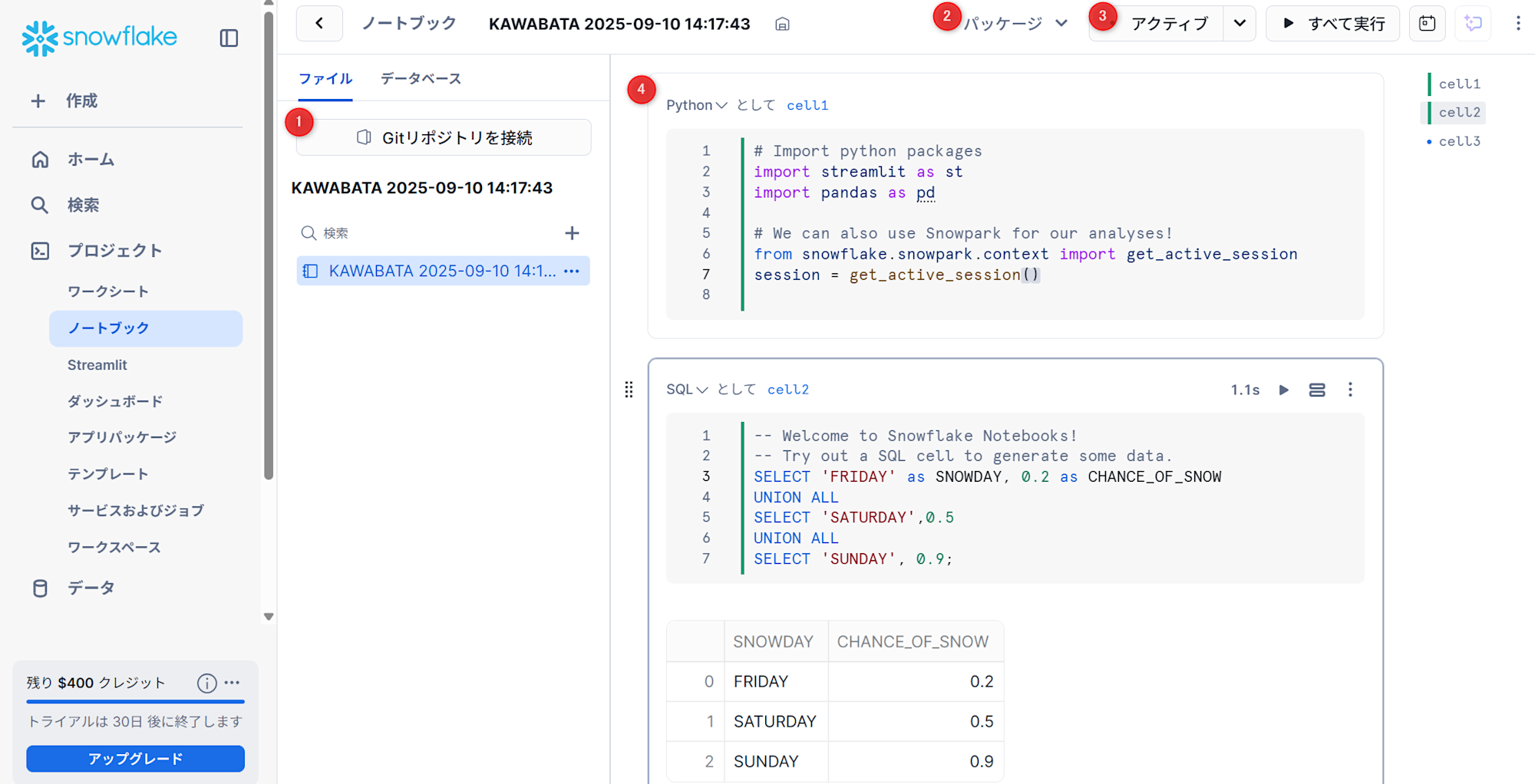Open the schedule calendar icon
Image resolution: width=1535 pixels, height=784 pixels.
click(1428, 24)
